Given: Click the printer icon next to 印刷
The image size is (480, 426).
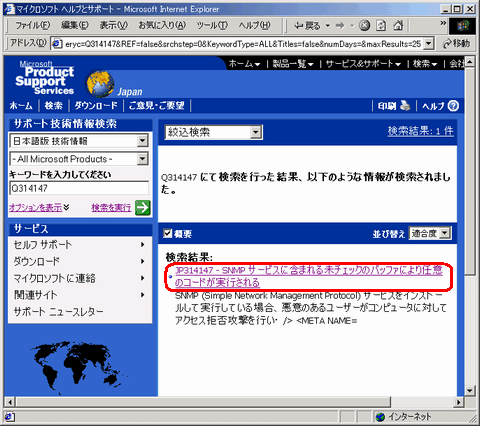Looking at the screenshot, I should point(405,106).
